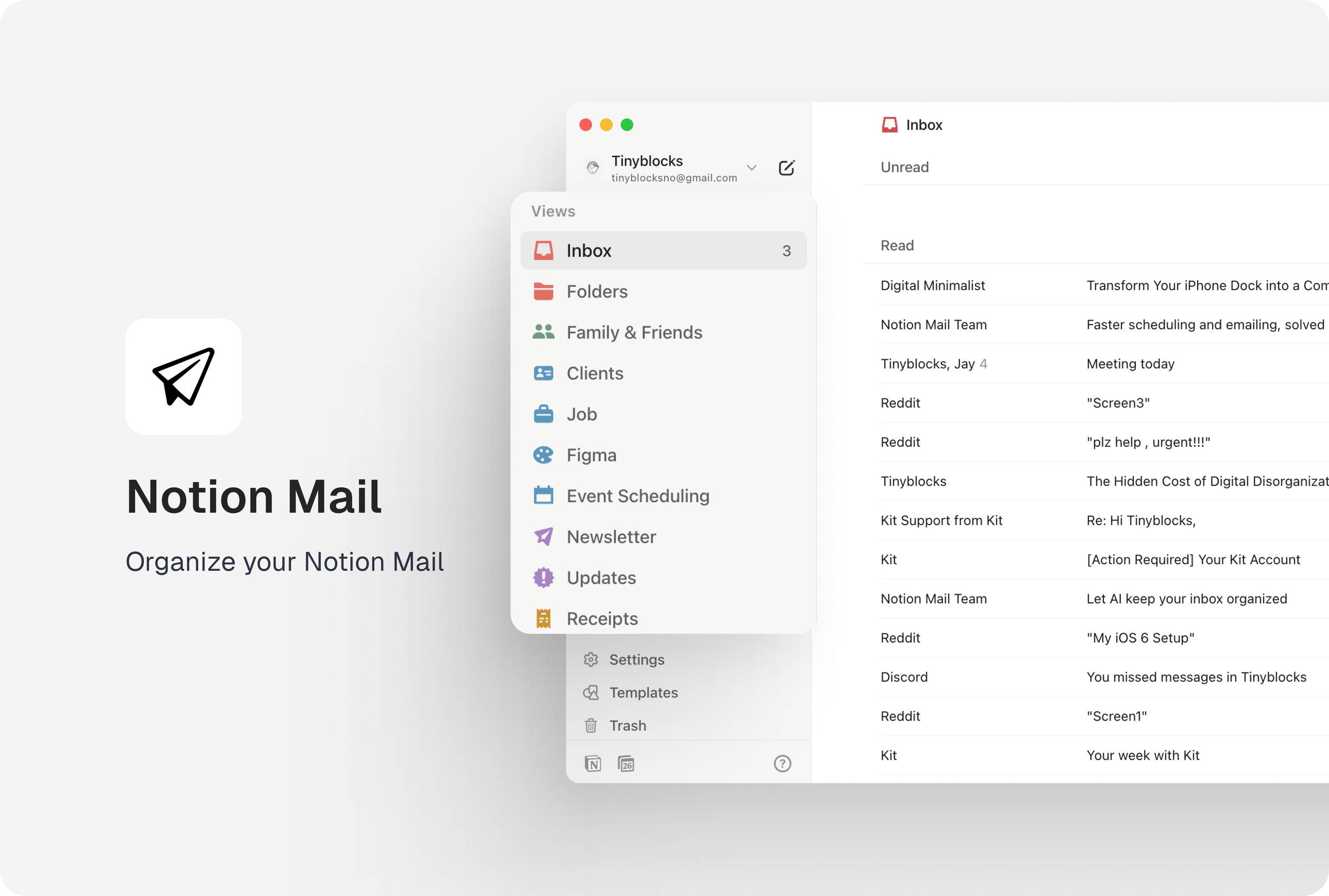Click the Notion Mail paper plane logo
Image resolution: width=1329 pixels, height=896 pixels.
click(183, 377)
